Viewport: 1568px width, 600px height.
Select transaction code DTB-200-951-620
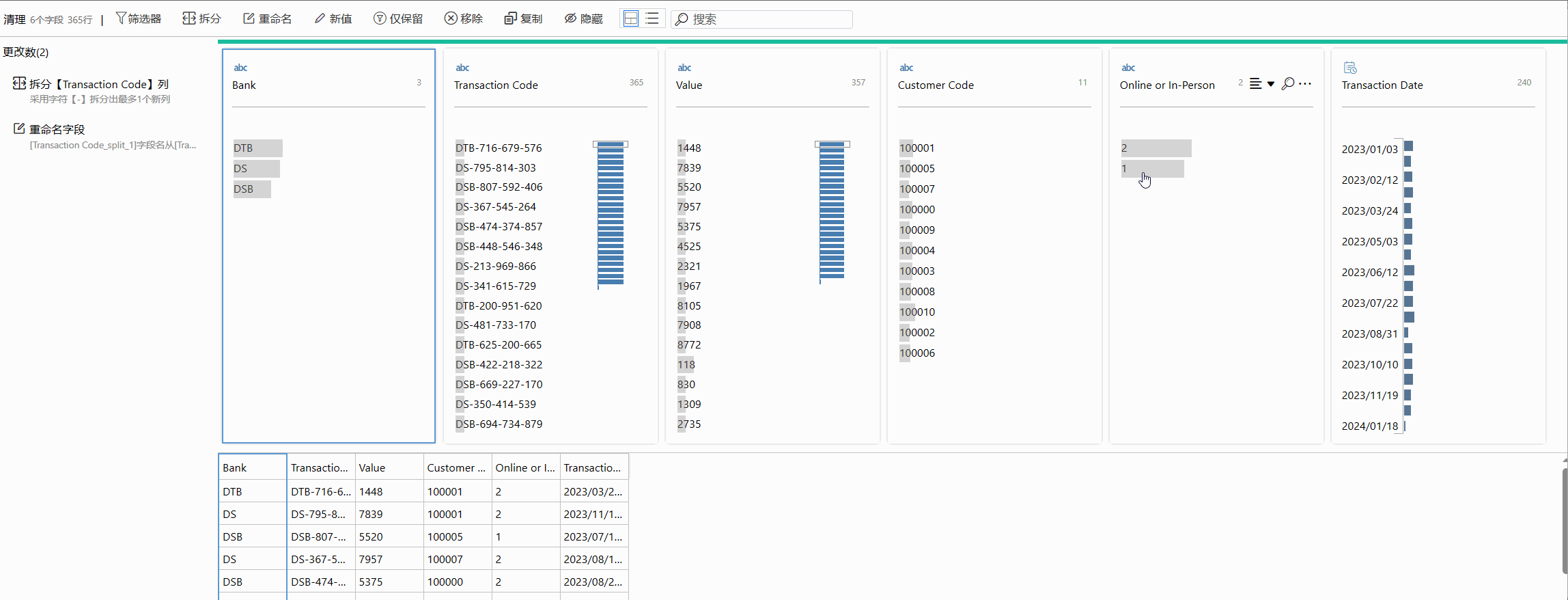coord(499,305)
